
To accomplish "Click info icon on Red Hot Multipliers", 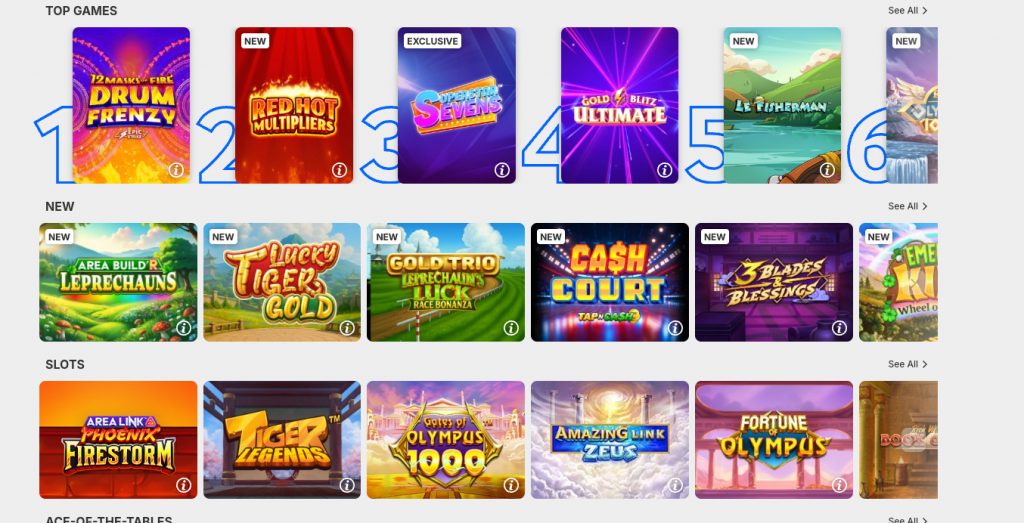I will click(339, 170).
